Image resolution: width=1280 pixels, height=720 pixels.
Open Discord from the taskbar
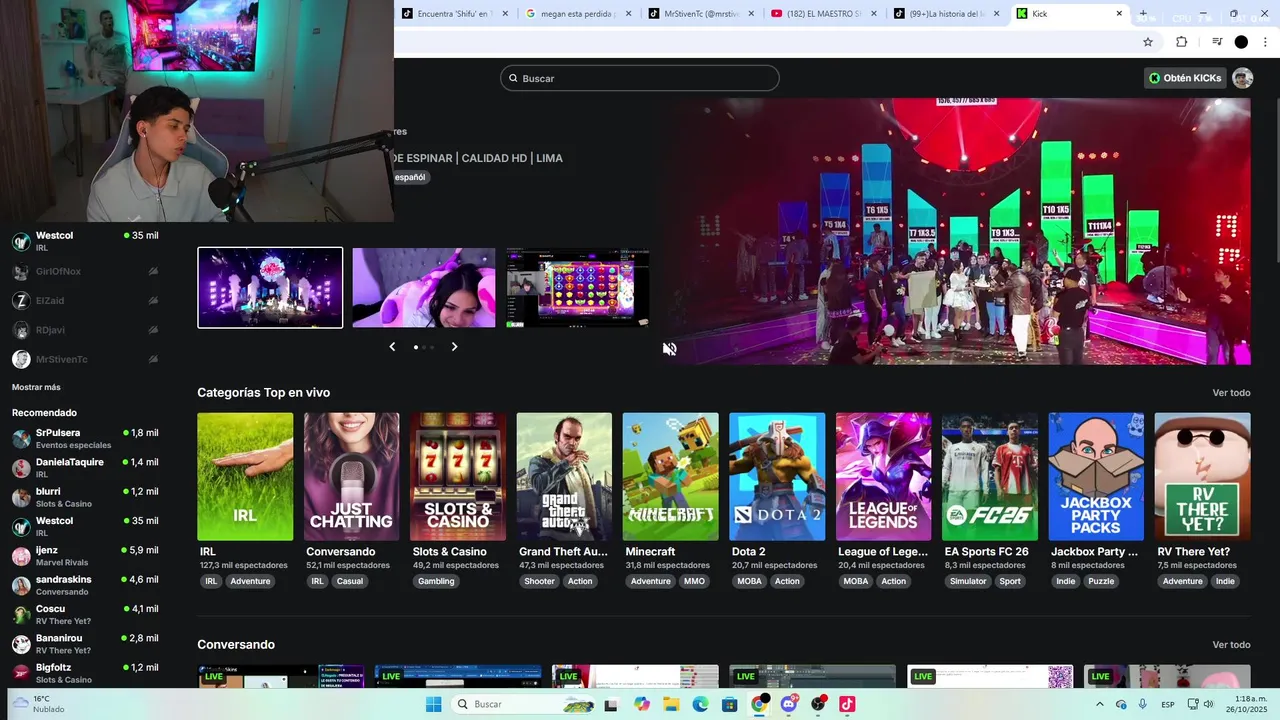[789, 704]
